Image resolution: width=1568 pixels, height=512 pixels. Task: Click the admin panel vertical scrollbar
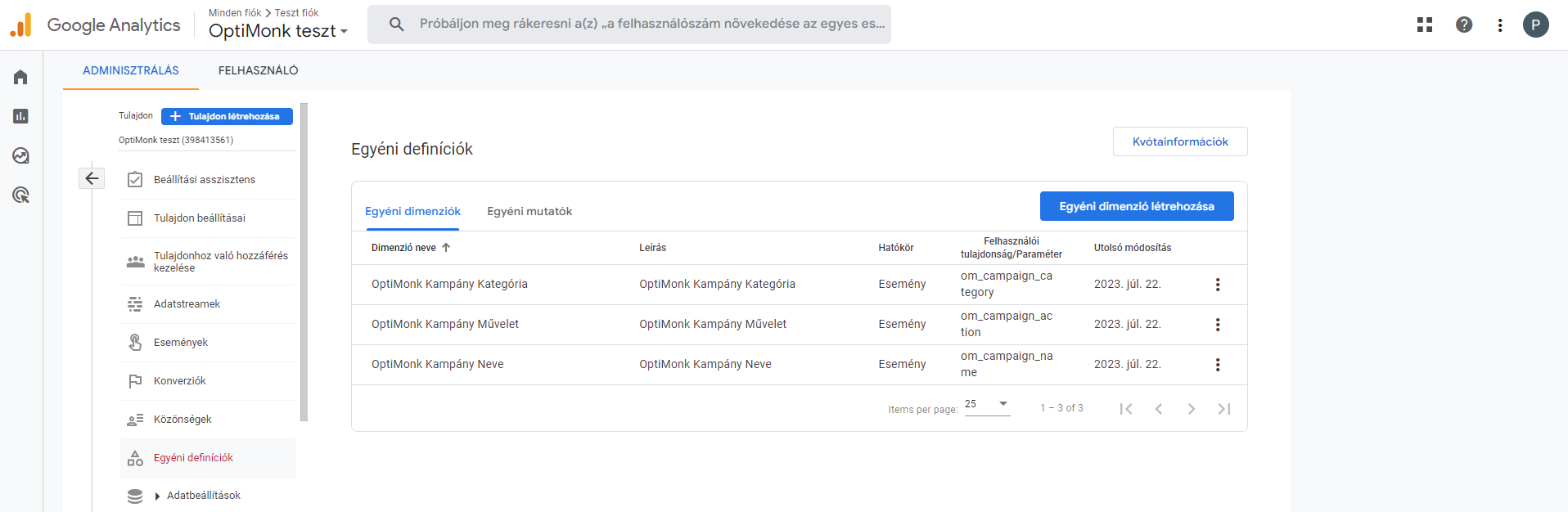point(304,262)
